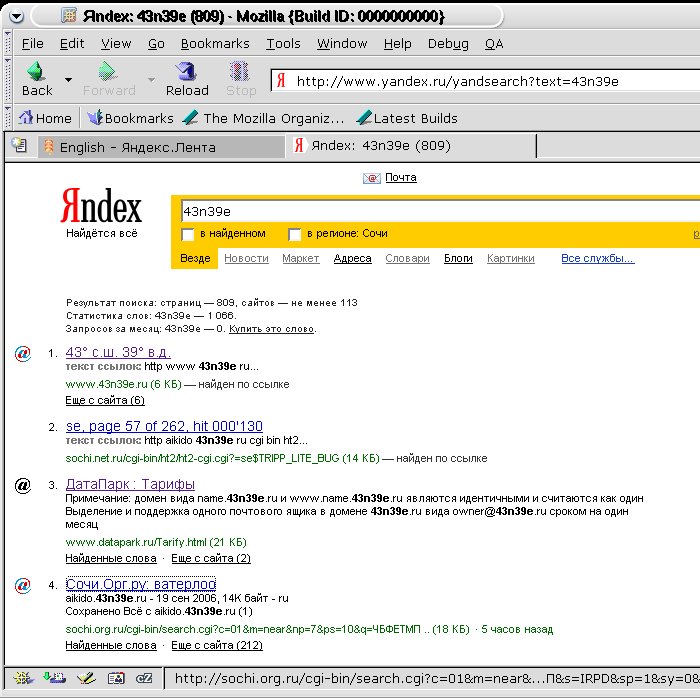This screenshot has width=700, height=698.
Task: Switch to the Маркет search tab
Action: (x=300, y=258)
